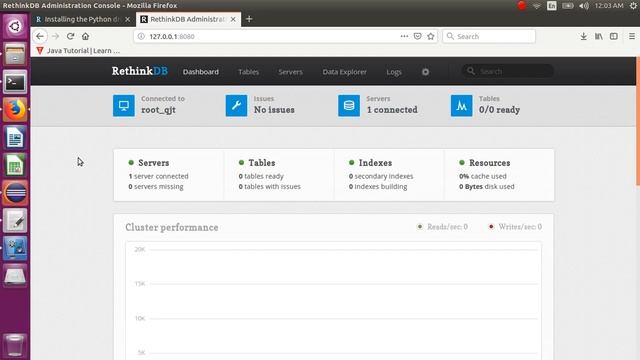Show site information for 127.0.0.1
This screenshot has width=640, height=360.
point(141,36)
